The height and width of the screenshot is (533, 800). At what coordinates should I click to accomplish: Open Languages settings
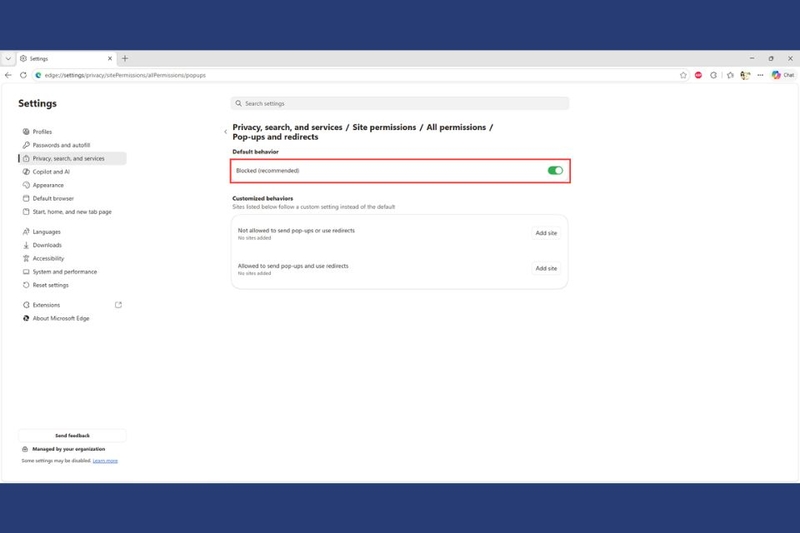[x=46, y=232]
